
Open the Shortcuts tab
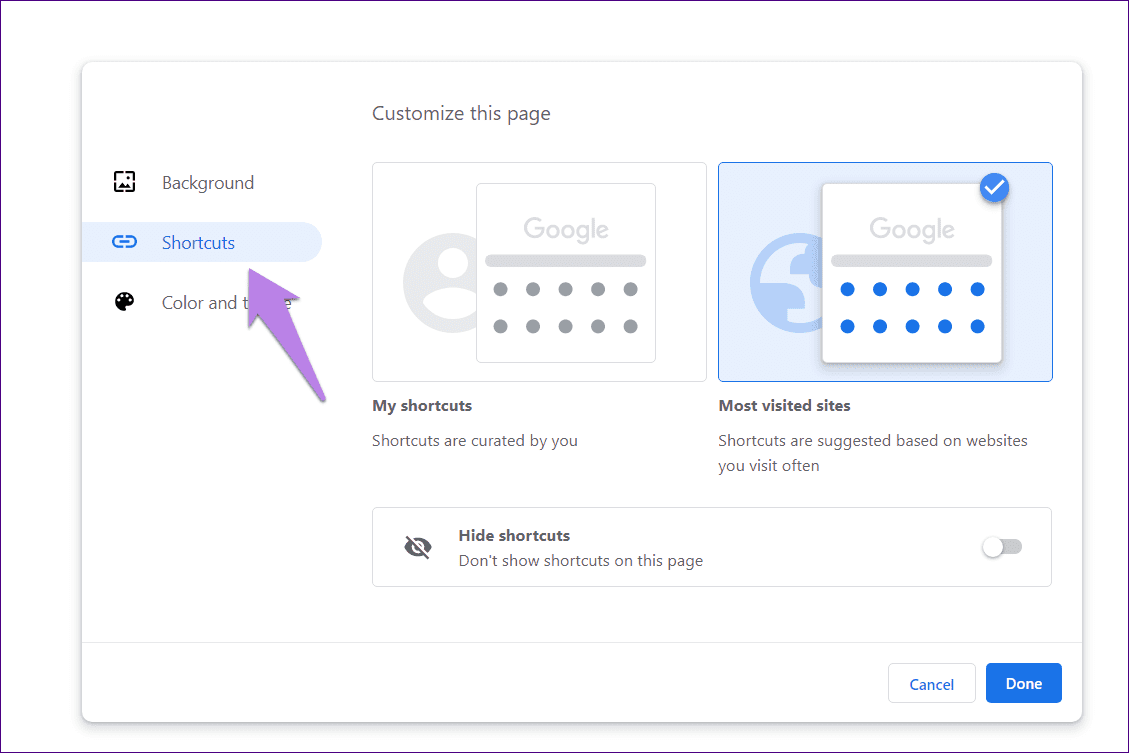point(202,242)
